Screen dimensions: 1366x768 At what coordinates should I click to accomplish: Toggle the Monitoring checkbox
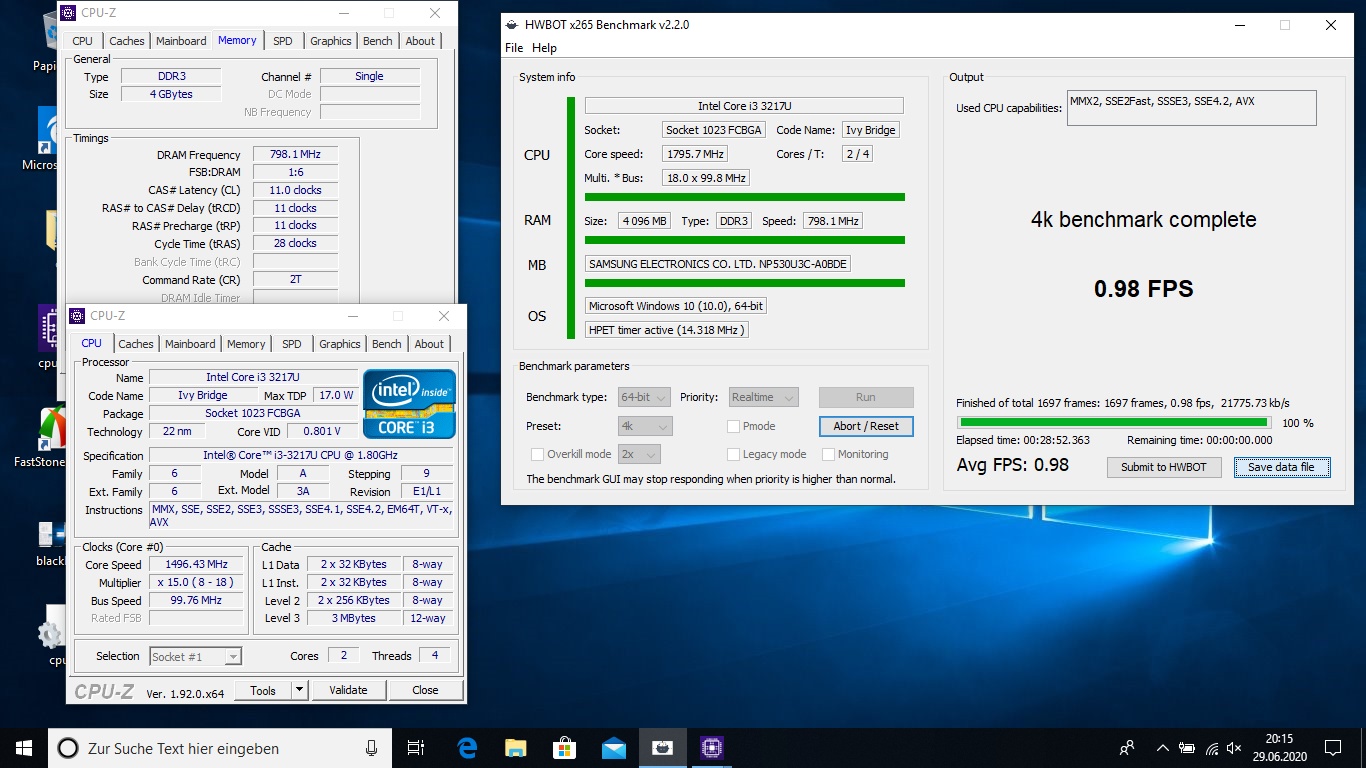[x=828, y=454]
